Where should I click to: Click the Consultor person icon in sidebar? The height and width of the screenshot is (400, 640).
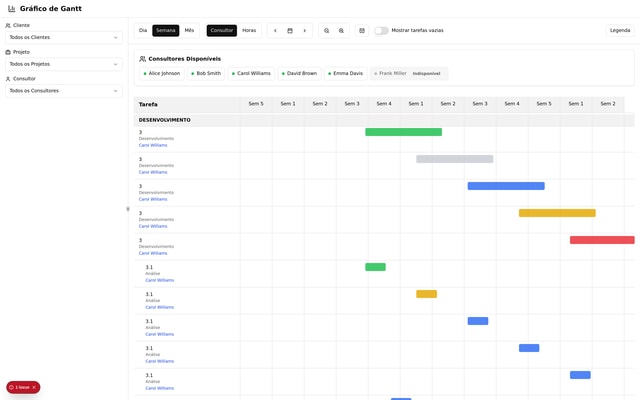click(8, 79)
